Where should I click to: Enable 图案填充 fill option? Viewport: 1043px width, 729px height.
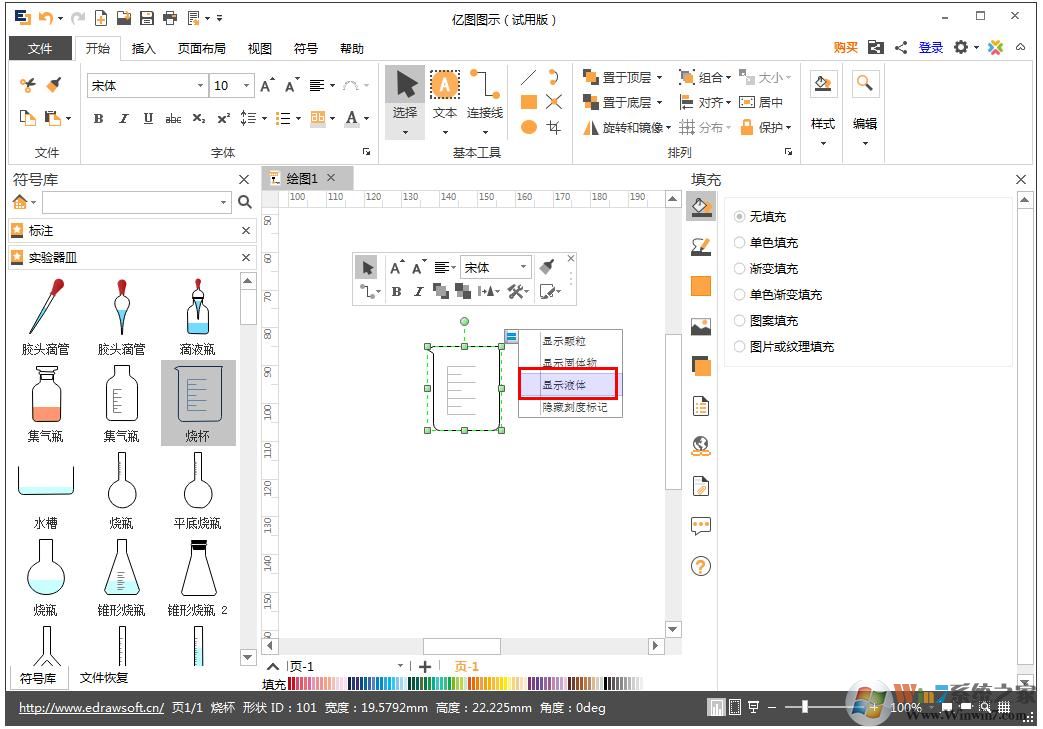[741, 320]
